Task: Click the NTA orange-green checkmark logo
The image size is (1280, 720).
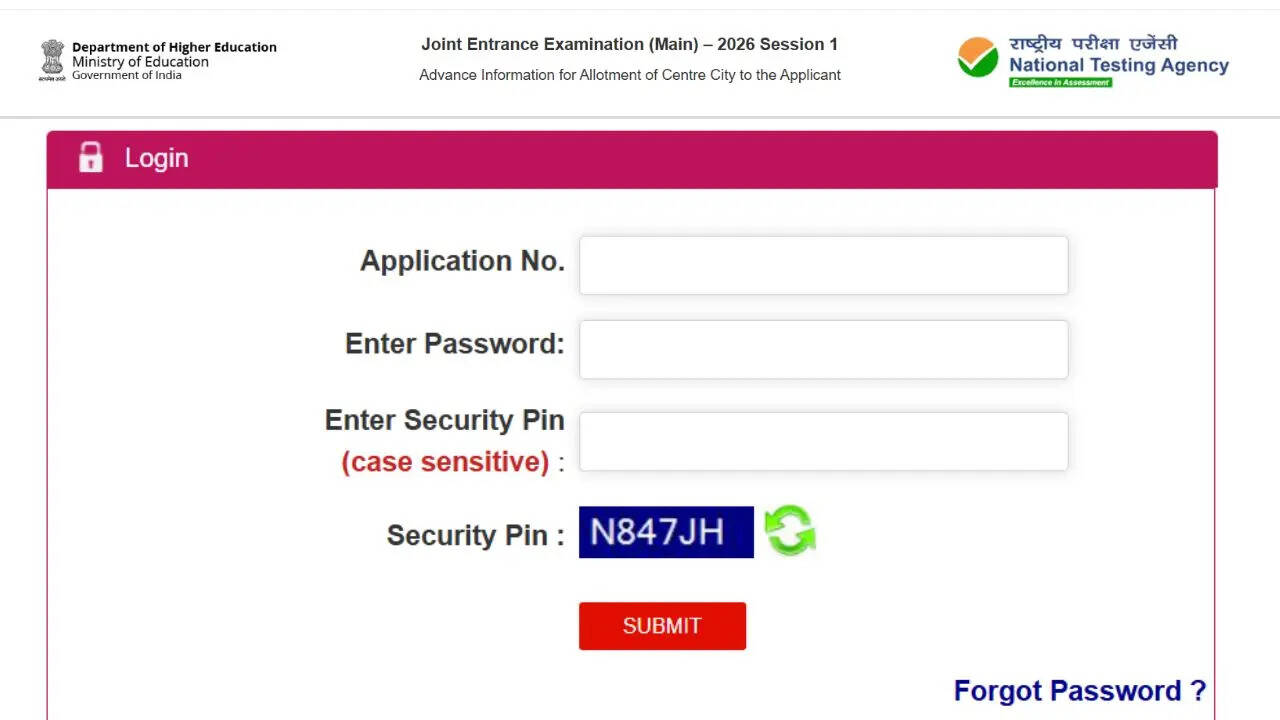Action: point(978,58)
